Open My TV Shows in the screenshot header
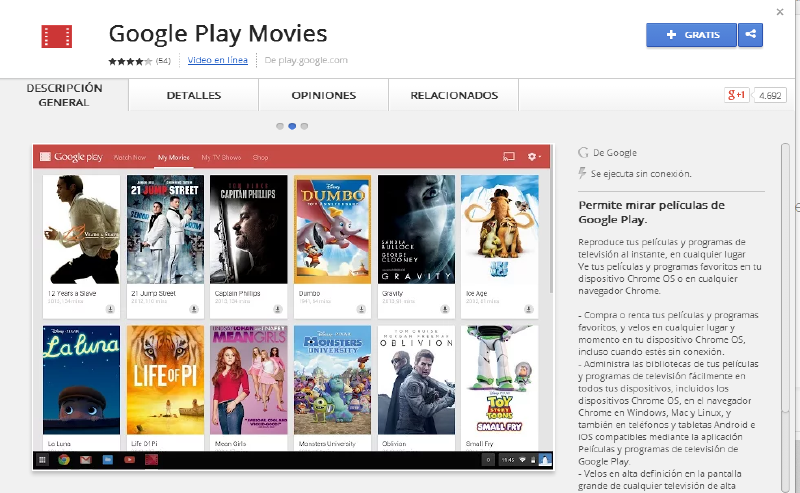 [221, 157]
